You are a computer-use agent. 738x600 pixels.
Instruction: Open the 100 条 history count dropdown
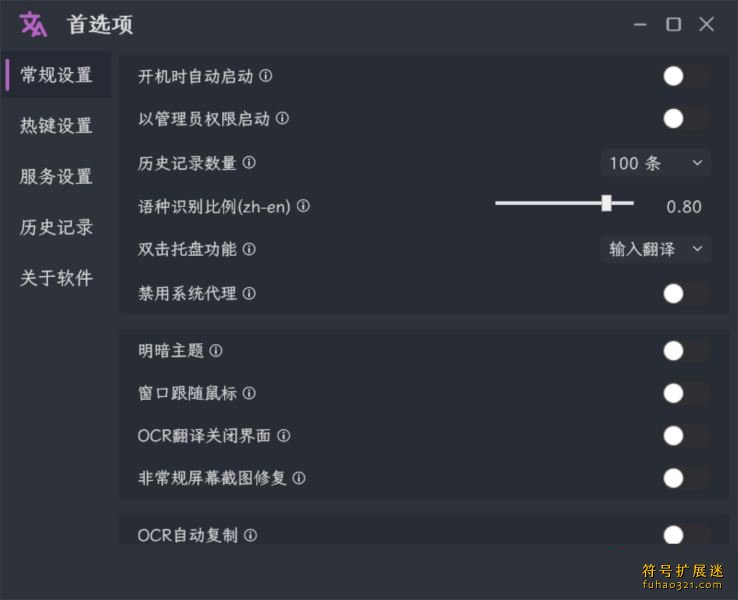pos(656,163)
